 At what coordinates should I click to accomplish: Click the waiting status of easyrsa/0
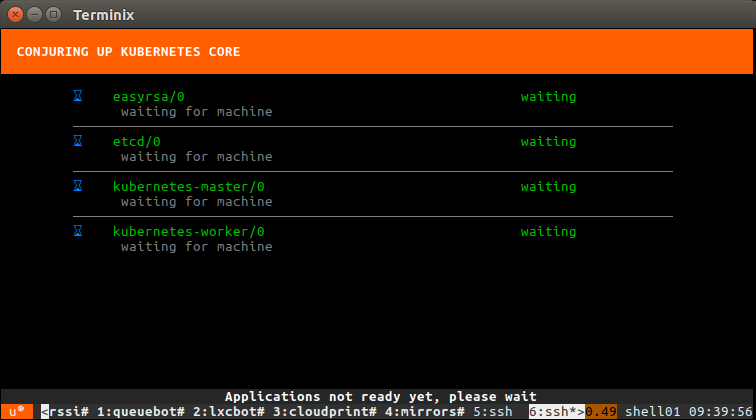click(x=548, y=97)
